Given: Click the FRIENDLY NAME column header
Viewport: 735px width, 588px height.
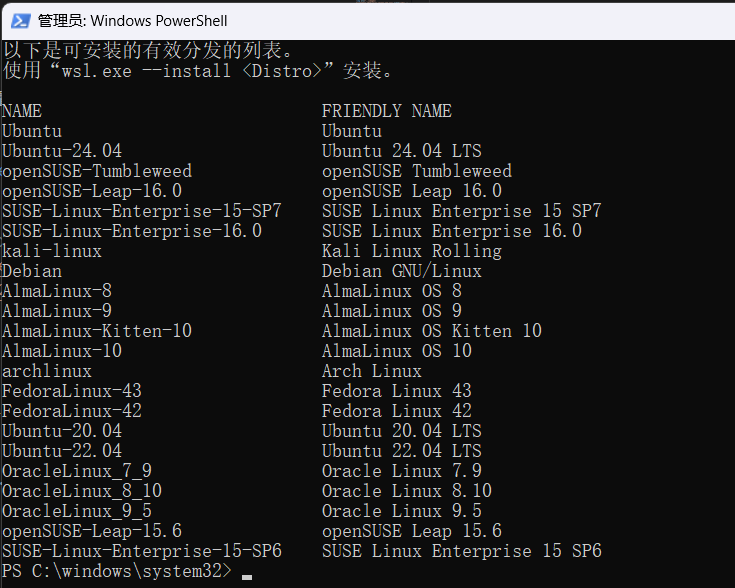Looking at the screenshot, I should tap(386, 111).
